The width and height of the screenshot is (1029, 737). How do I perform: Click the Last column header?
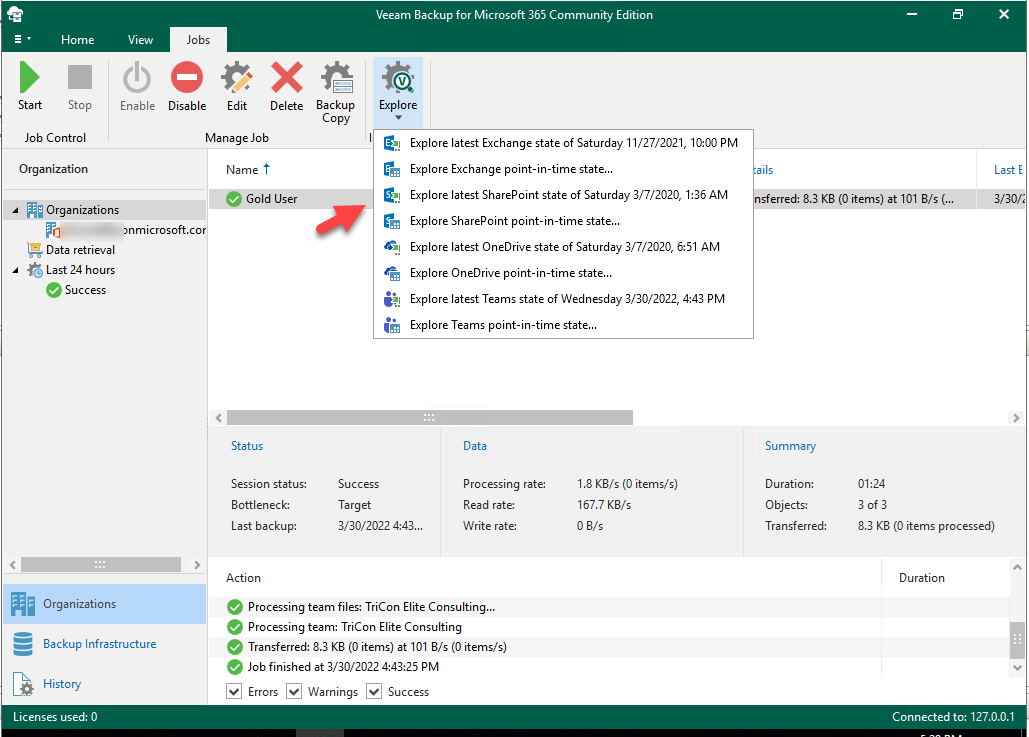click(1007, 170)
